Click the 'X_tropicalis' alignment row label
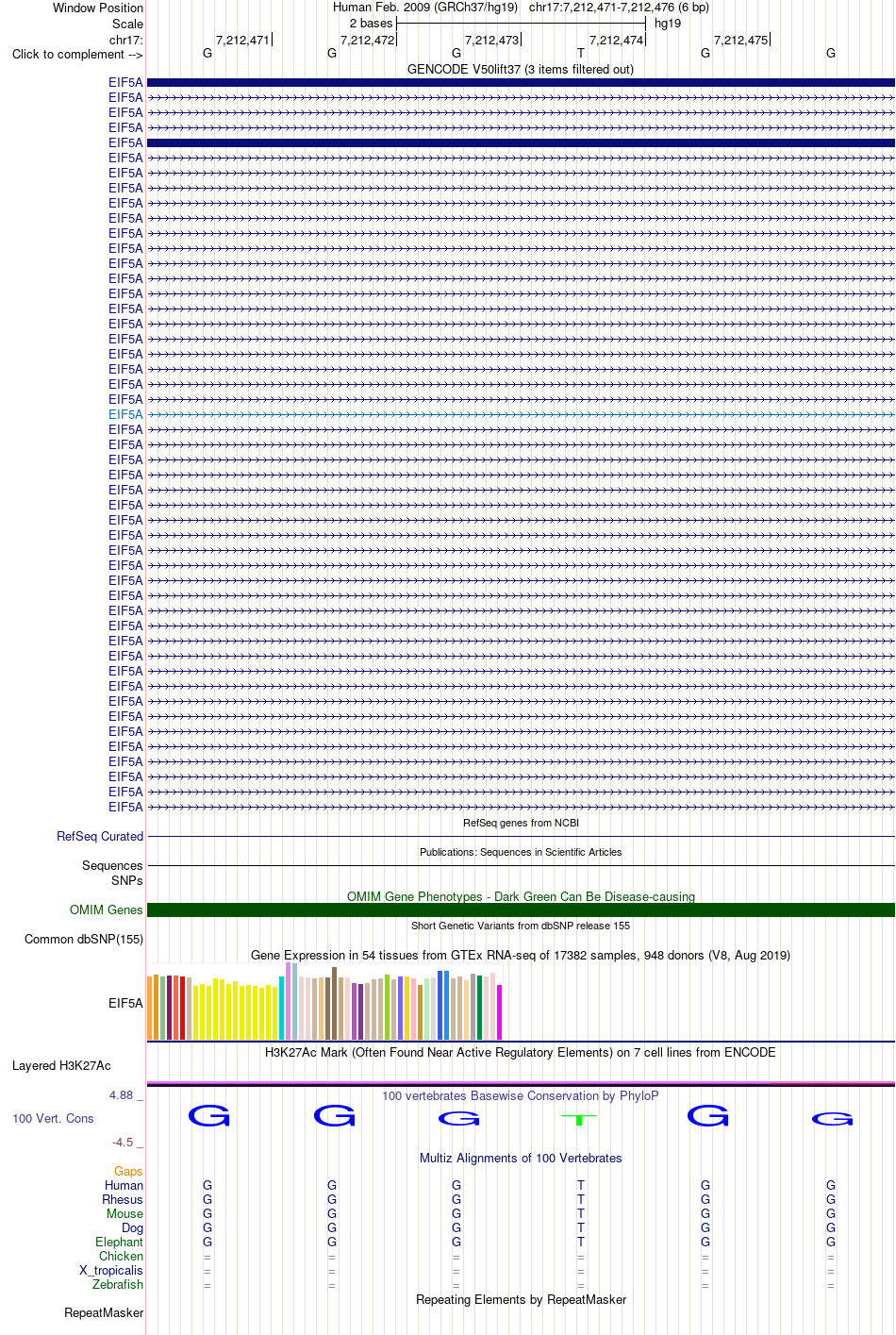 [x=111, y=1270]
